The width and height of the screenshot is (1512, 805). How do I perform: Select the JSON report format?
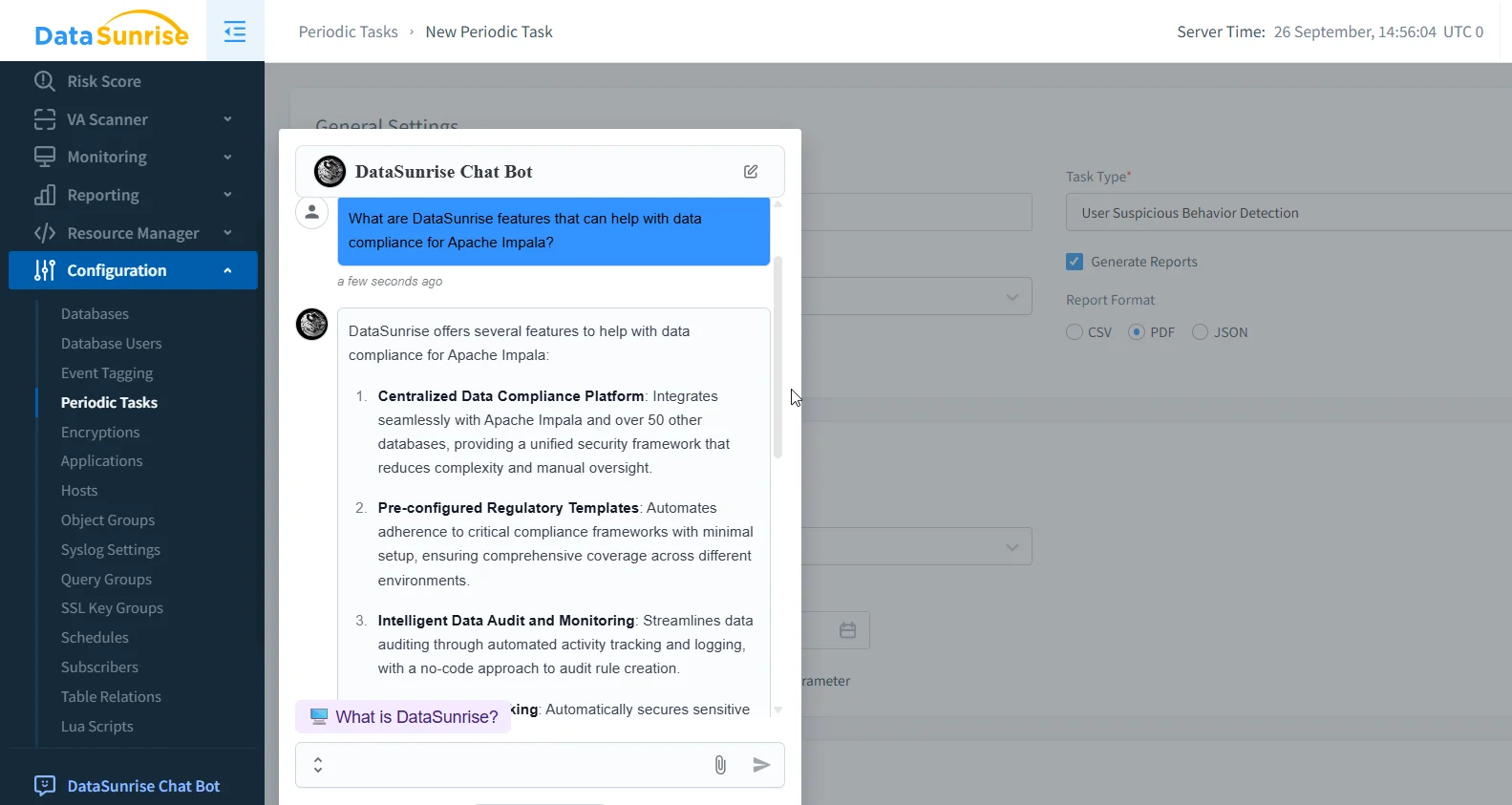click(1200, 332)
